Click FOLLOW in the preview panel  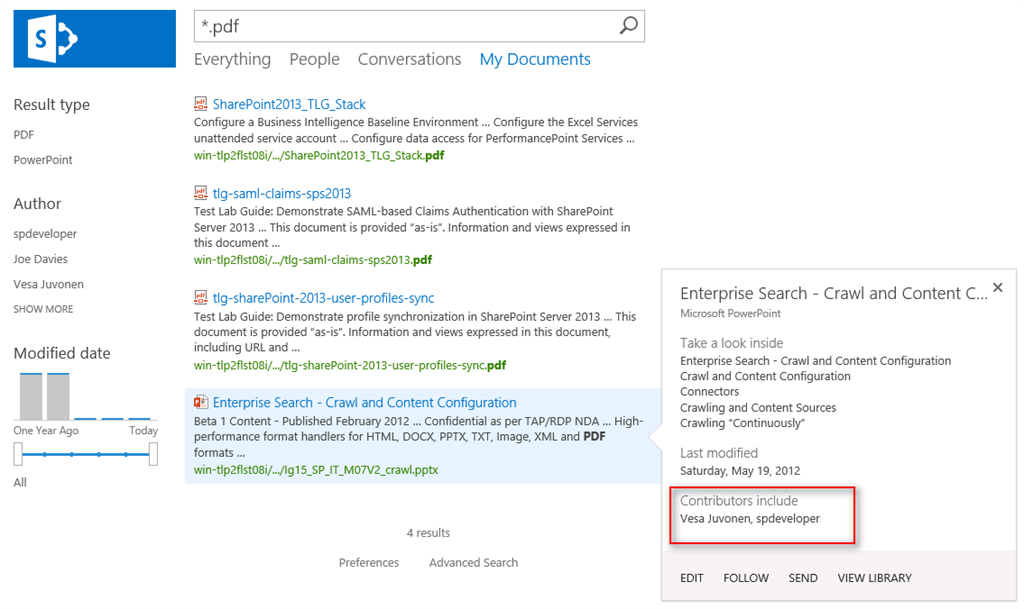[745, 578]
